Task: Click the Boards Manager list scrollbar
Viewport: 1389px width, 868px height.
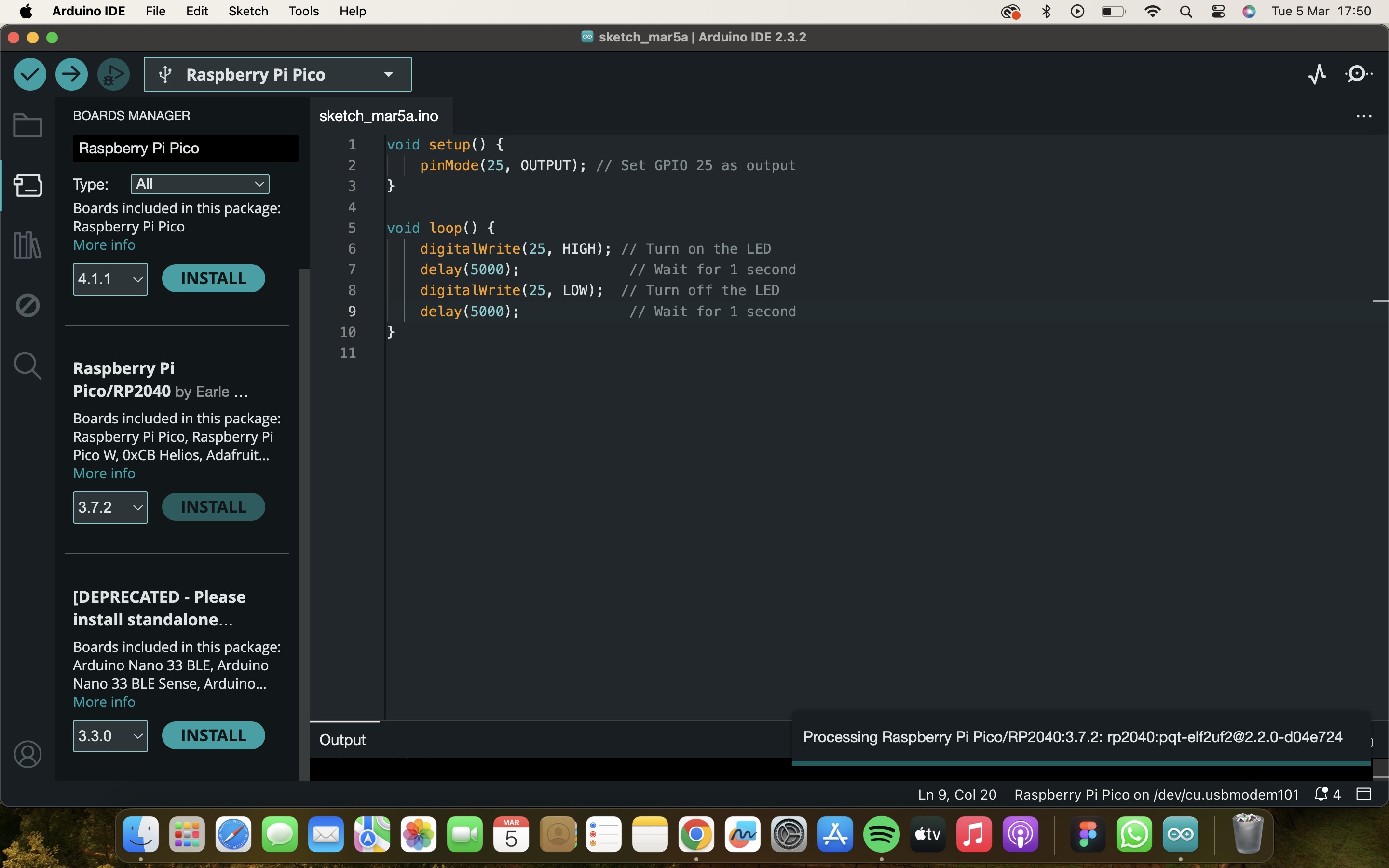Action: coord(304,524)
